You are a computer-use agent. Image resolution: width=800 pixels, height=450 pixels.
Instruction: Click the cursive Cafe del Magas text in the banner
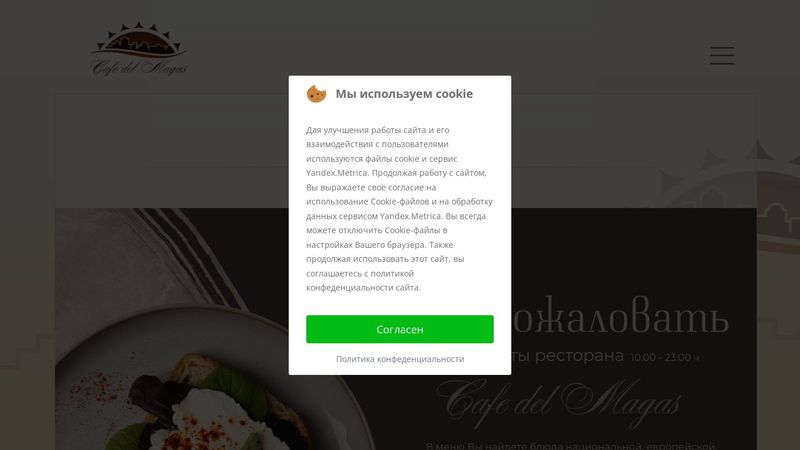coord(559,401)
